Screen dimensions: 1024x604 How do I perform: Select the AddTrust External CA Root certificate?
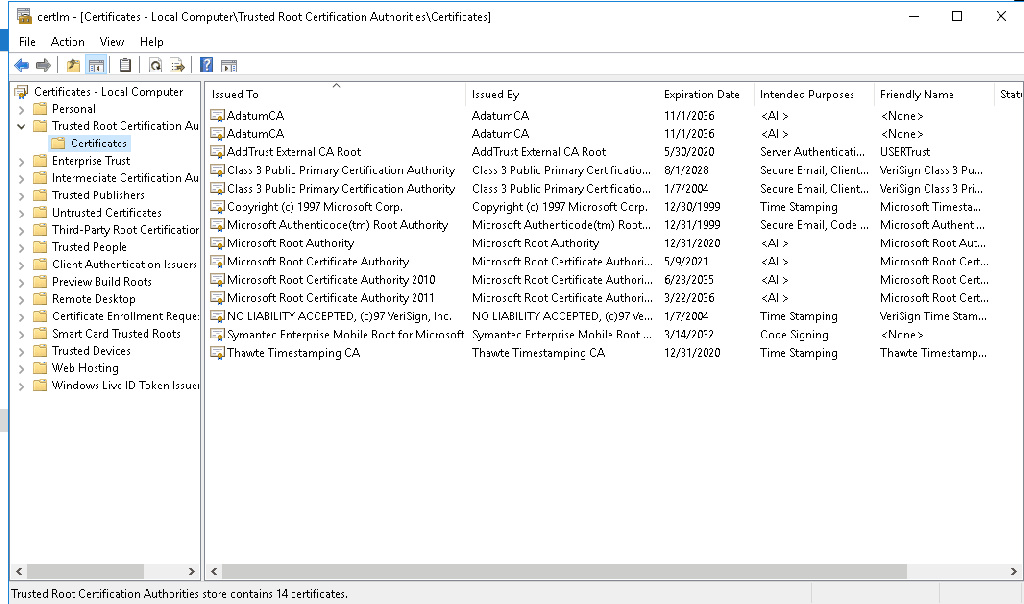coord(293,152)
